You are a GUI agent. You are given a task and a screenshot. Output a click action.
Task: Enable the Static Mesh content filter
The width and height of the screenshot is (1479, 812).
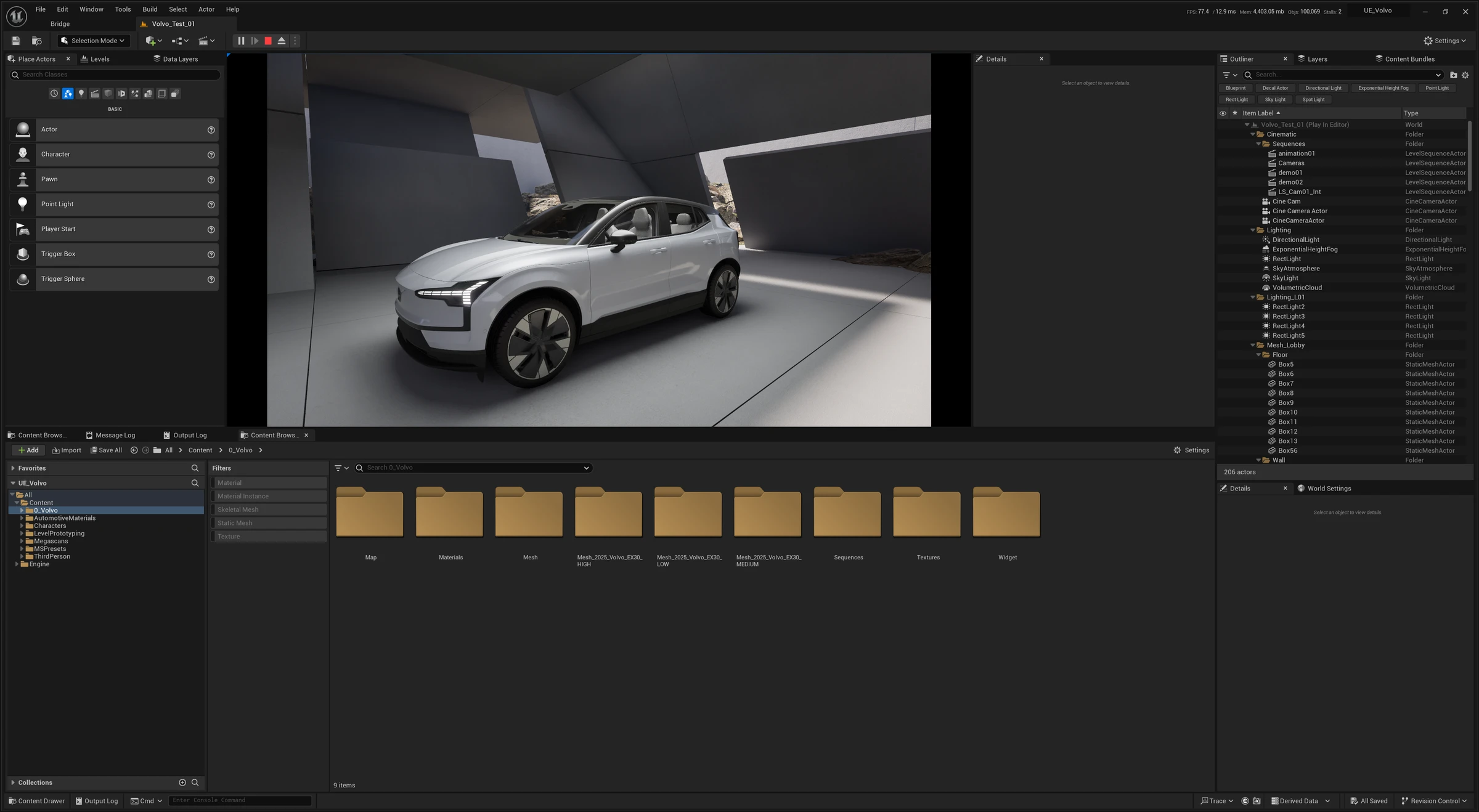pyautogui.click(x=269, y=523)
